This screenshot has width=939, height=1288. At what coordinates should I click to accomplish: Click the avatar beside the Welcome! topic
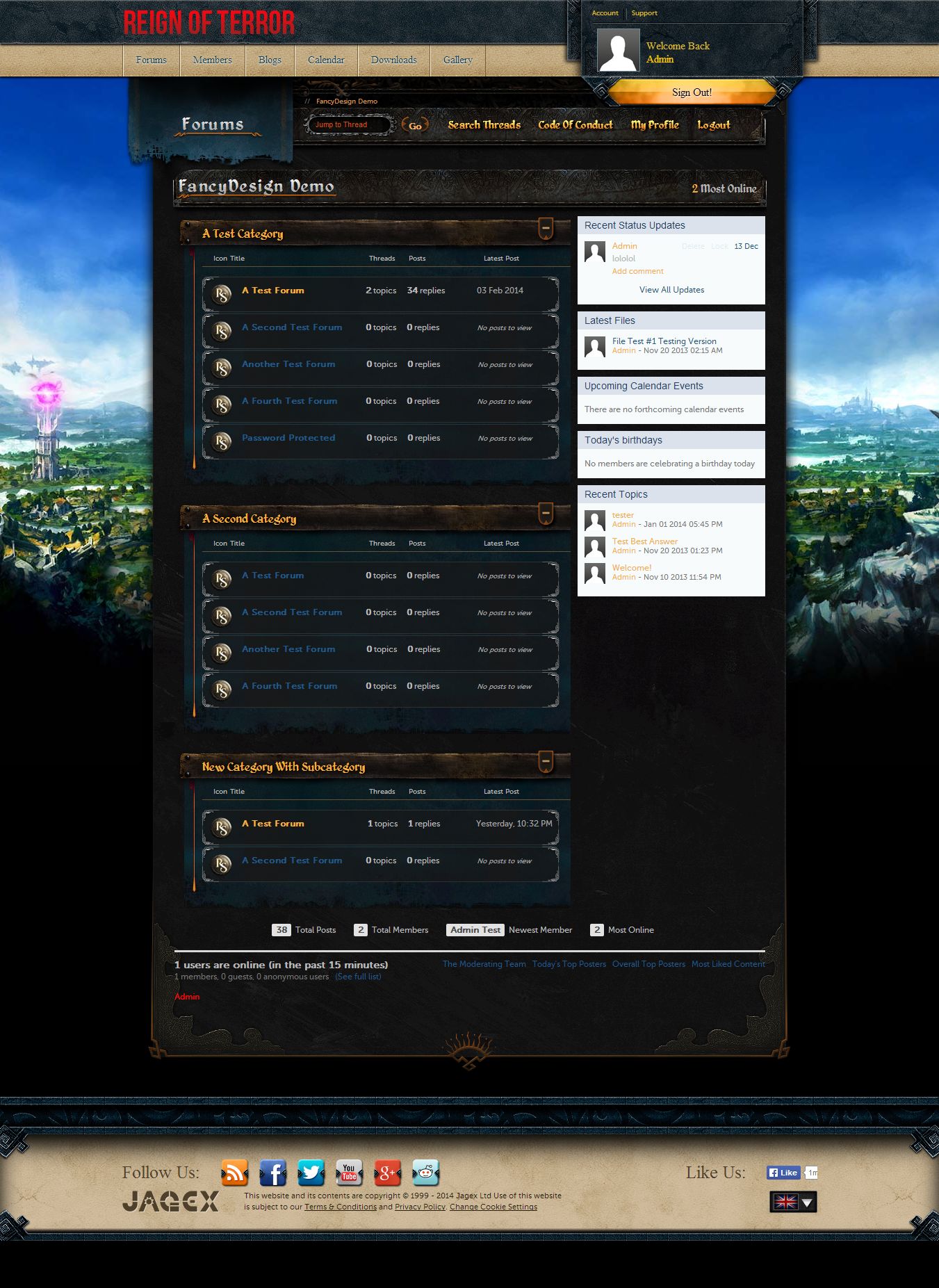pyautogui.click(x=595, y=573)
